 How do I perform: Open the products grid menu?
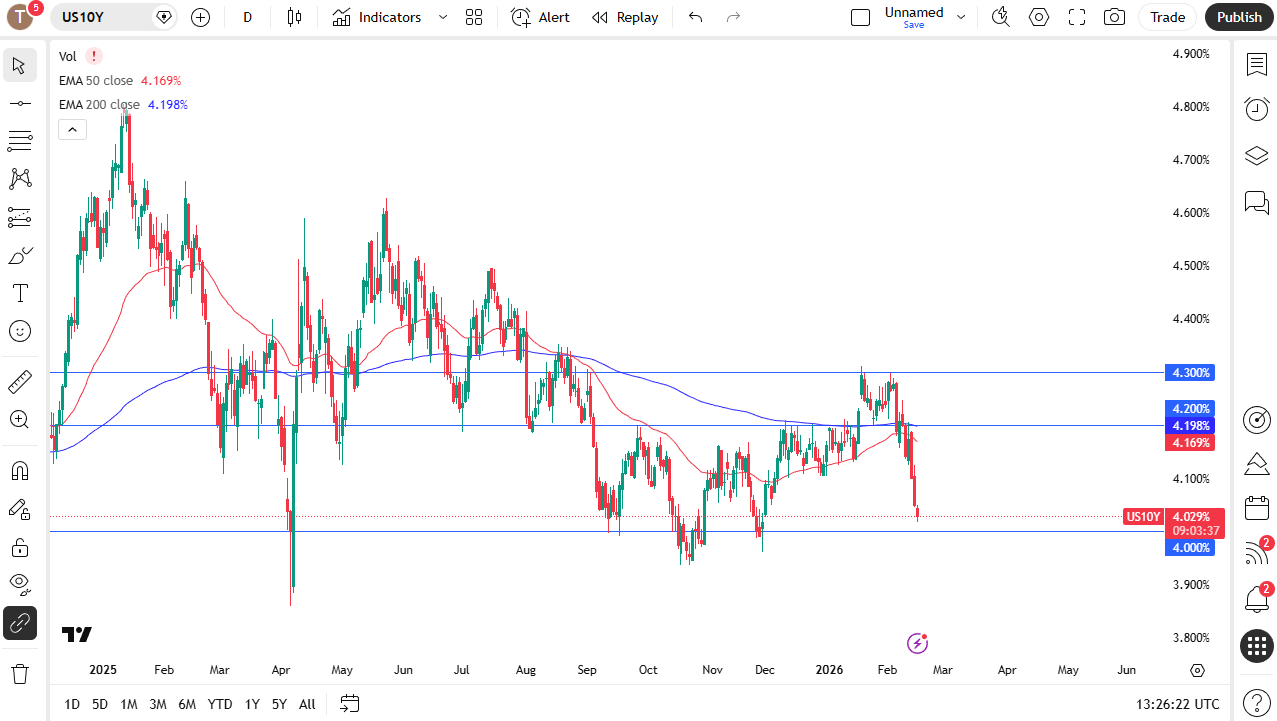coord(1257,646)
